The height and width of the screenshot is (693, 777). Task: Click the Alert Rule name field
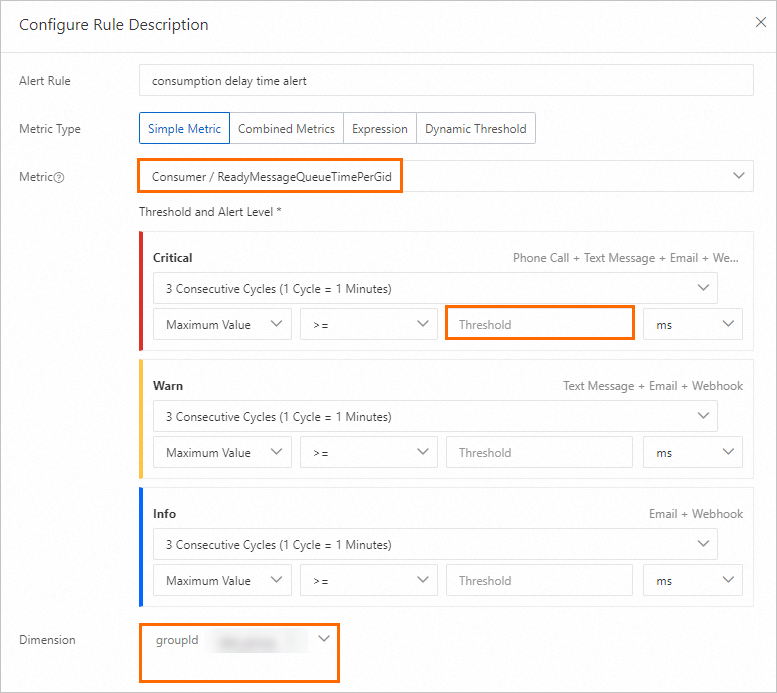[x=445, y=80]
